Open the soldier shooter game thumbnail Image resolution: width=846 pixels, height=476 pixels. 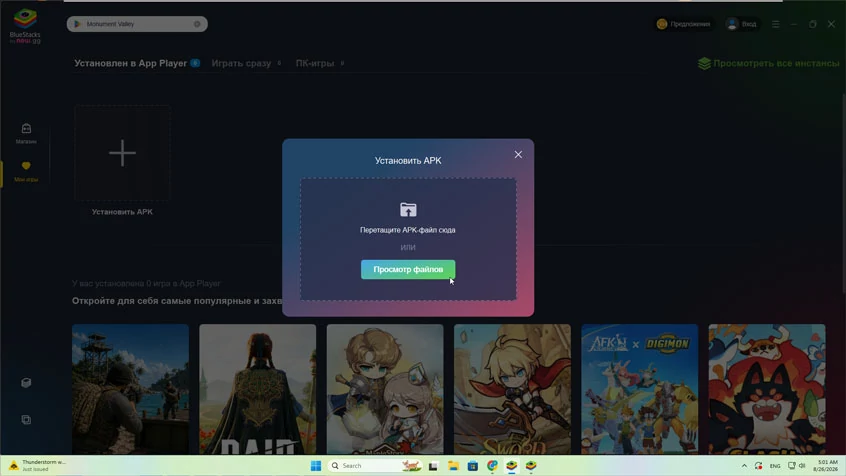click(x=131, y=389)
